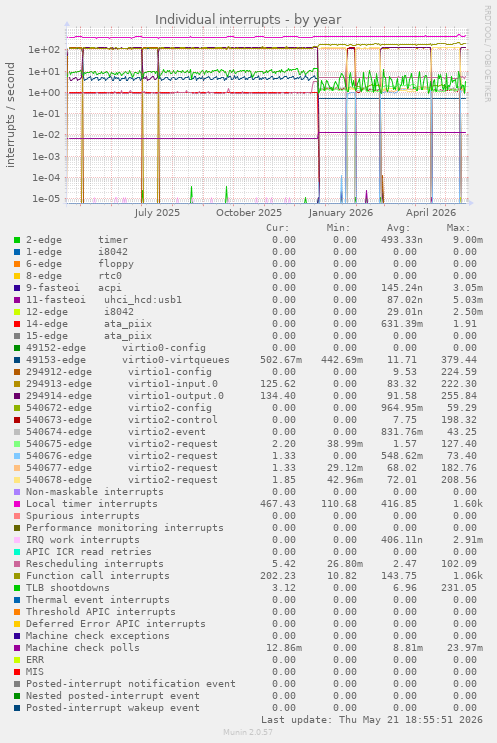The width and height of the screenshot is (497, 743).
Task: Click the purple Machine check polls swatch
Action: click(x=17, y=648)
